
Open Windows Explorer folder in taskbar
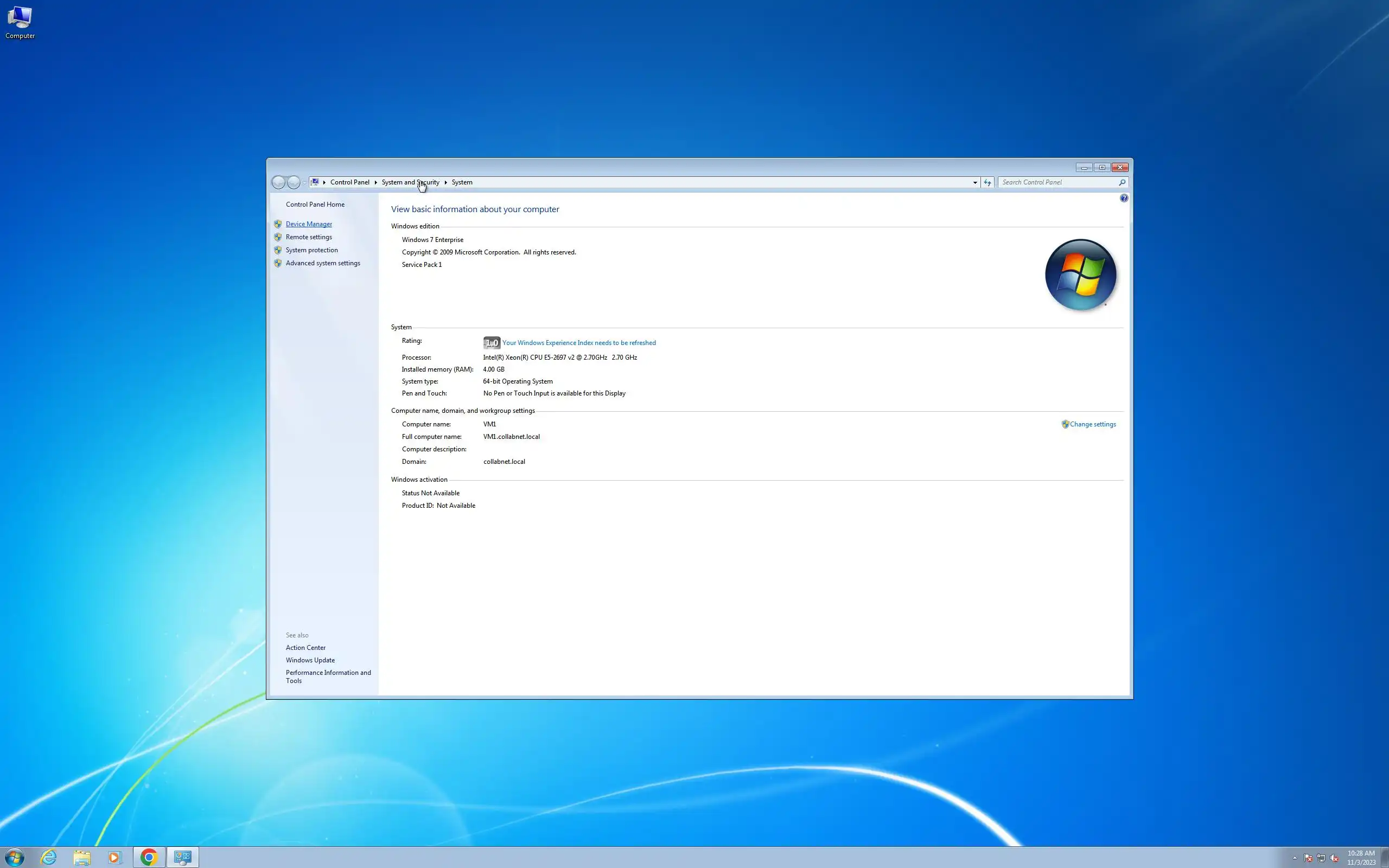point(82,857)
